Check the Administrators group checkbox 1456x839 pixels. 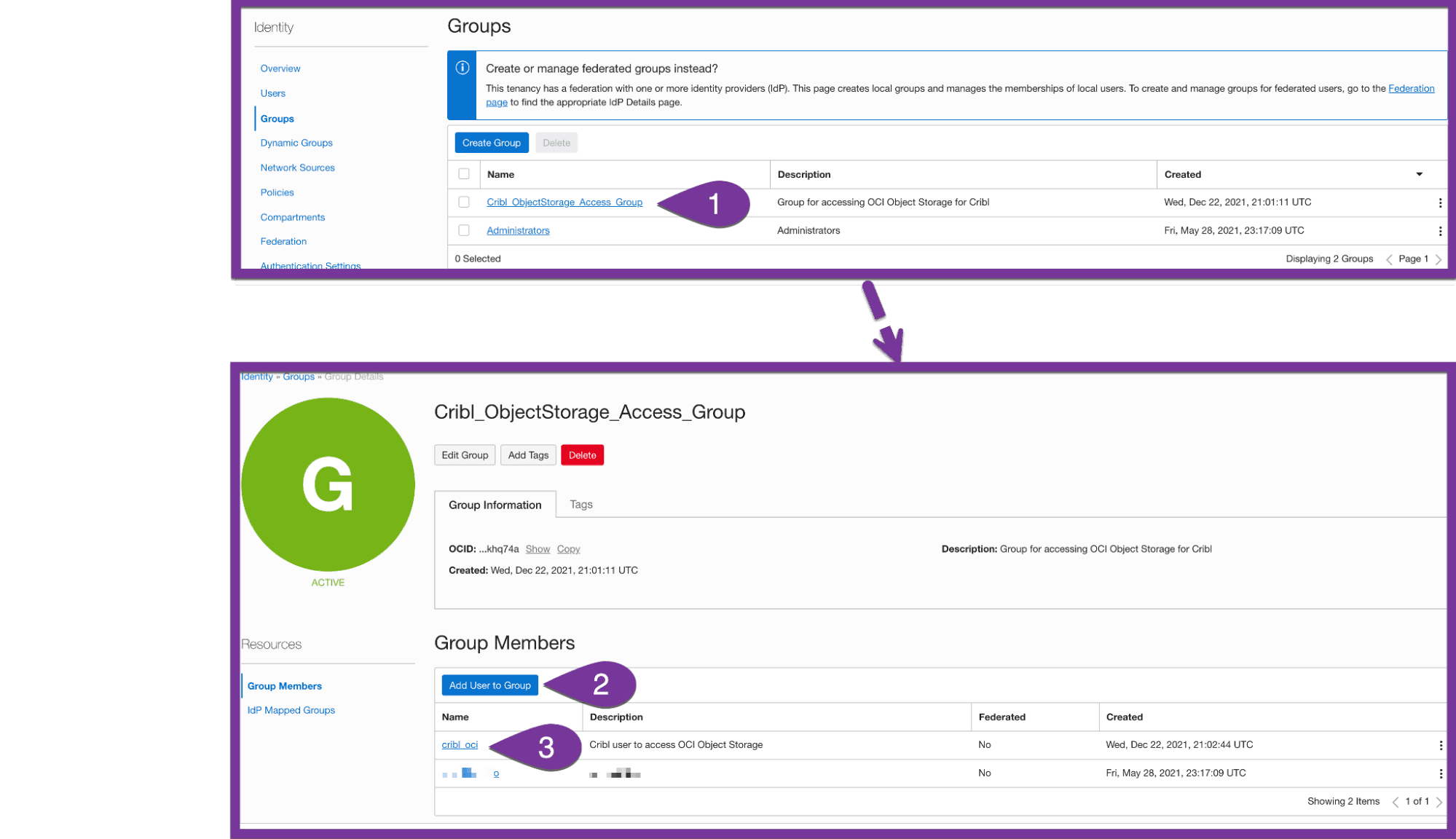click(464, 230)
